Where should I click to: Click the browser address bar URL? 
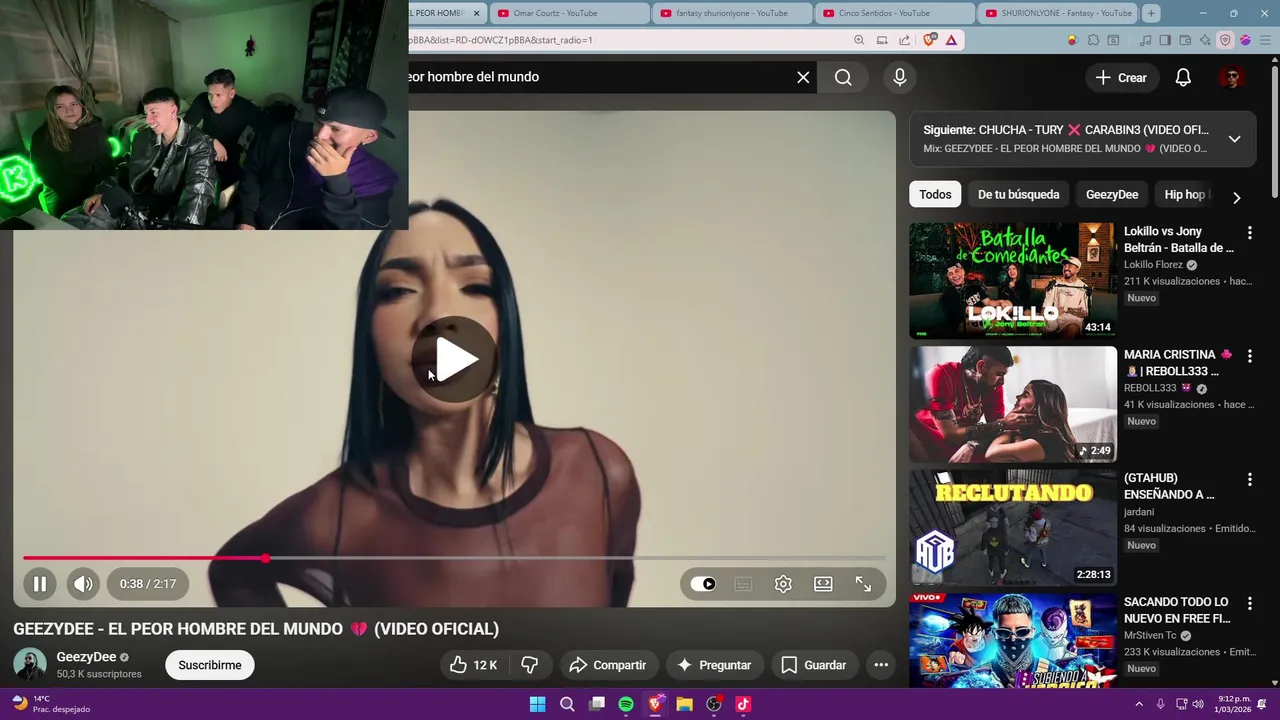500,40
